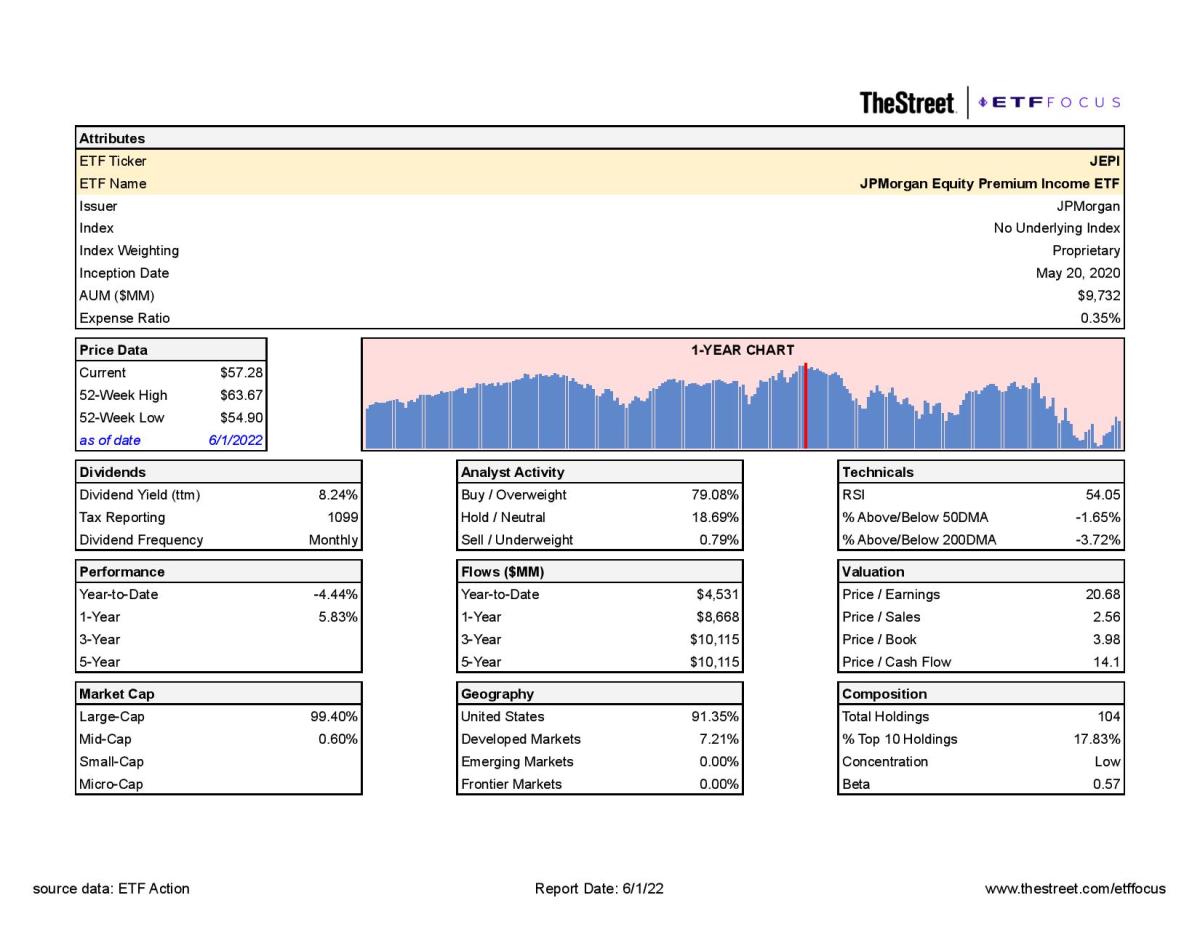Select the Sell / Underweight value 0.79%
This screenshot has width=1200, height=927.
click(719, 540)
